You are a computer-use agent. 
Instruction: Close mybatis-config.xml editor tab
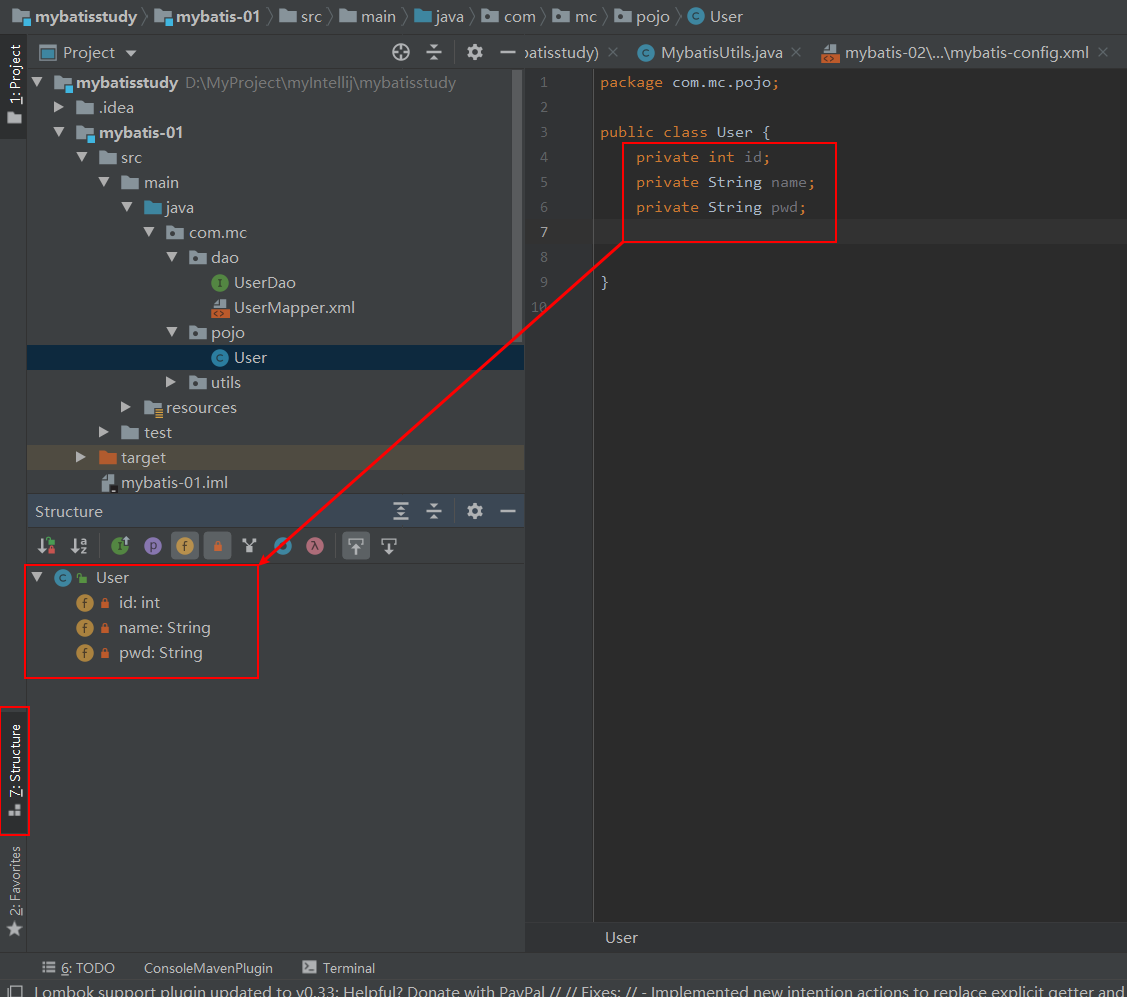pyautogui.click(x=1103, y=52)
